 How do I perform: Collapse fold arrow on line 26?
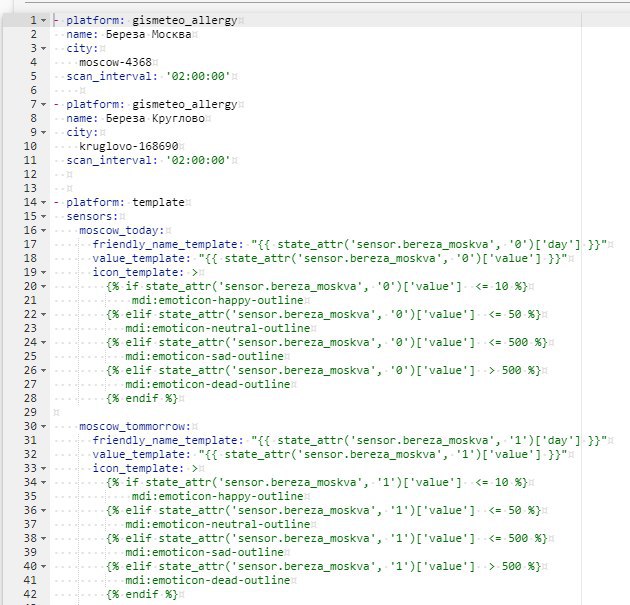(43, 370)
